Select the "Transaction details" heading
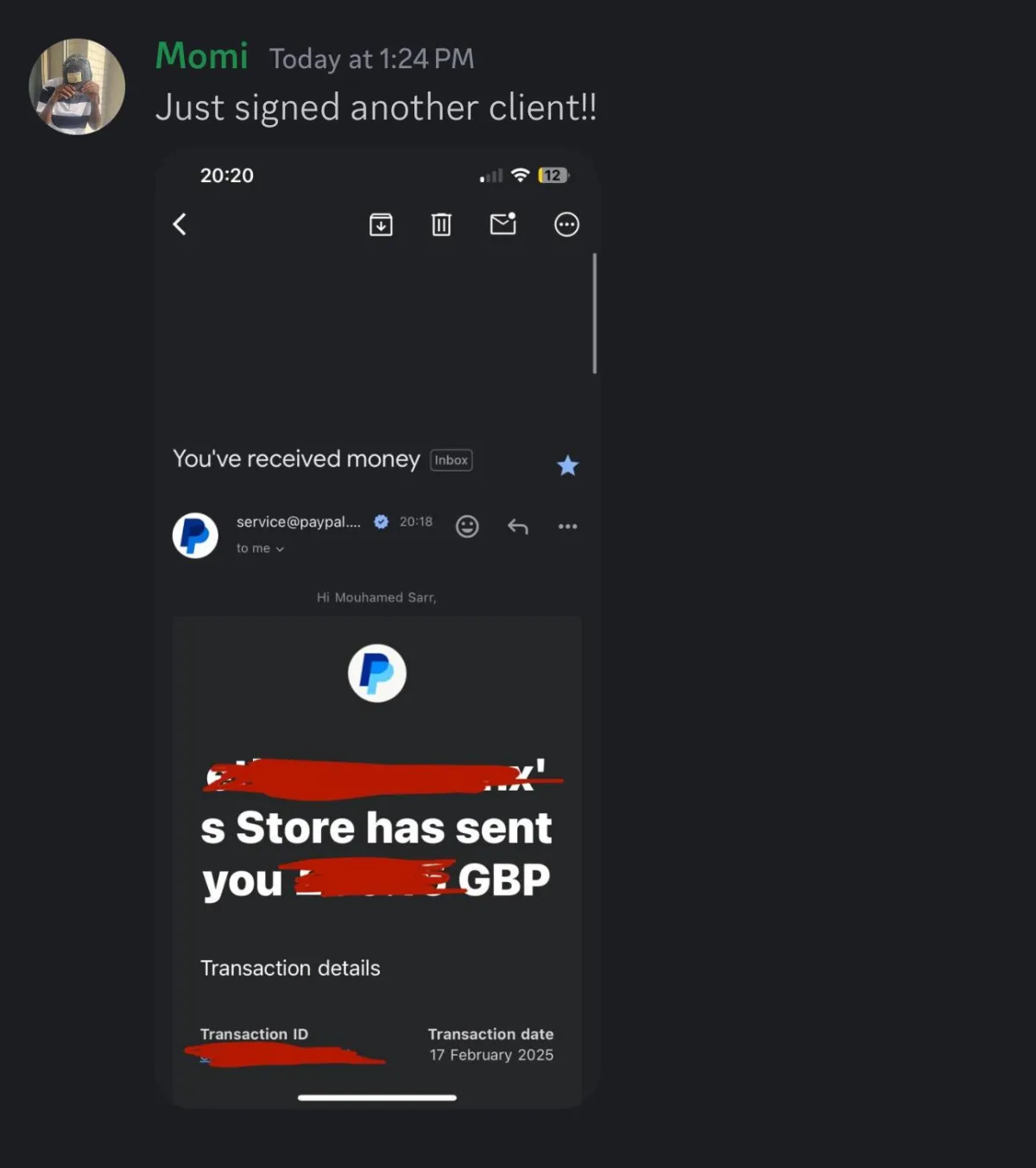Screen dimensions: 1036x1168 click(290, 968)
